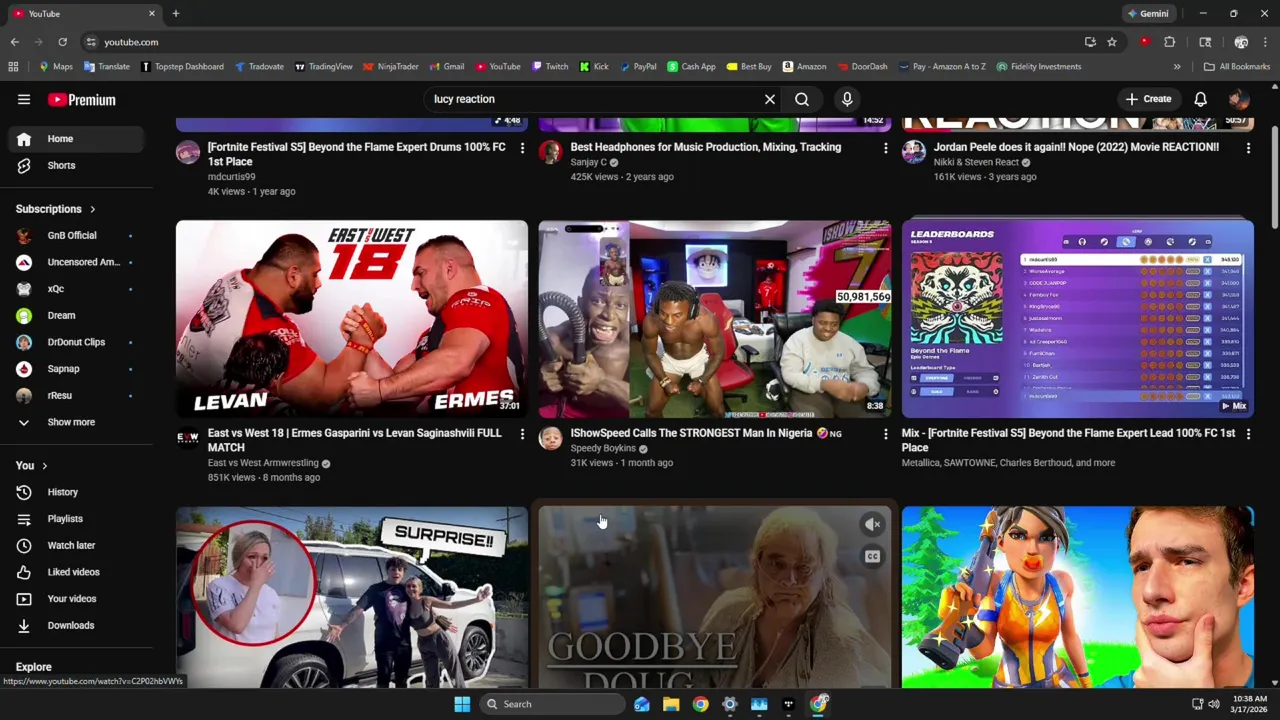Bookmark this page with star icon
Viewport: 1280px width, 720px height.
tap(1112, 42)
